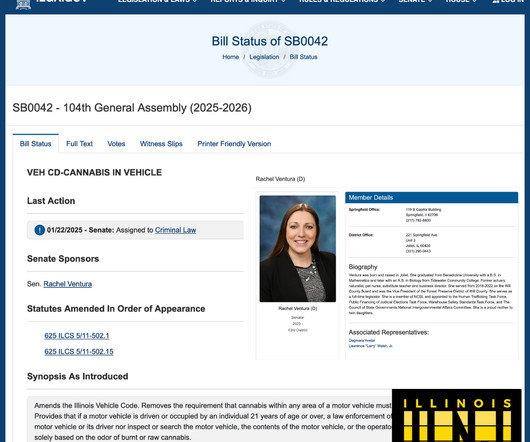This screenshot has height=442, width=530.
Task: Click the 'Senate Sponsors' heading
Action: coord(63,259)
